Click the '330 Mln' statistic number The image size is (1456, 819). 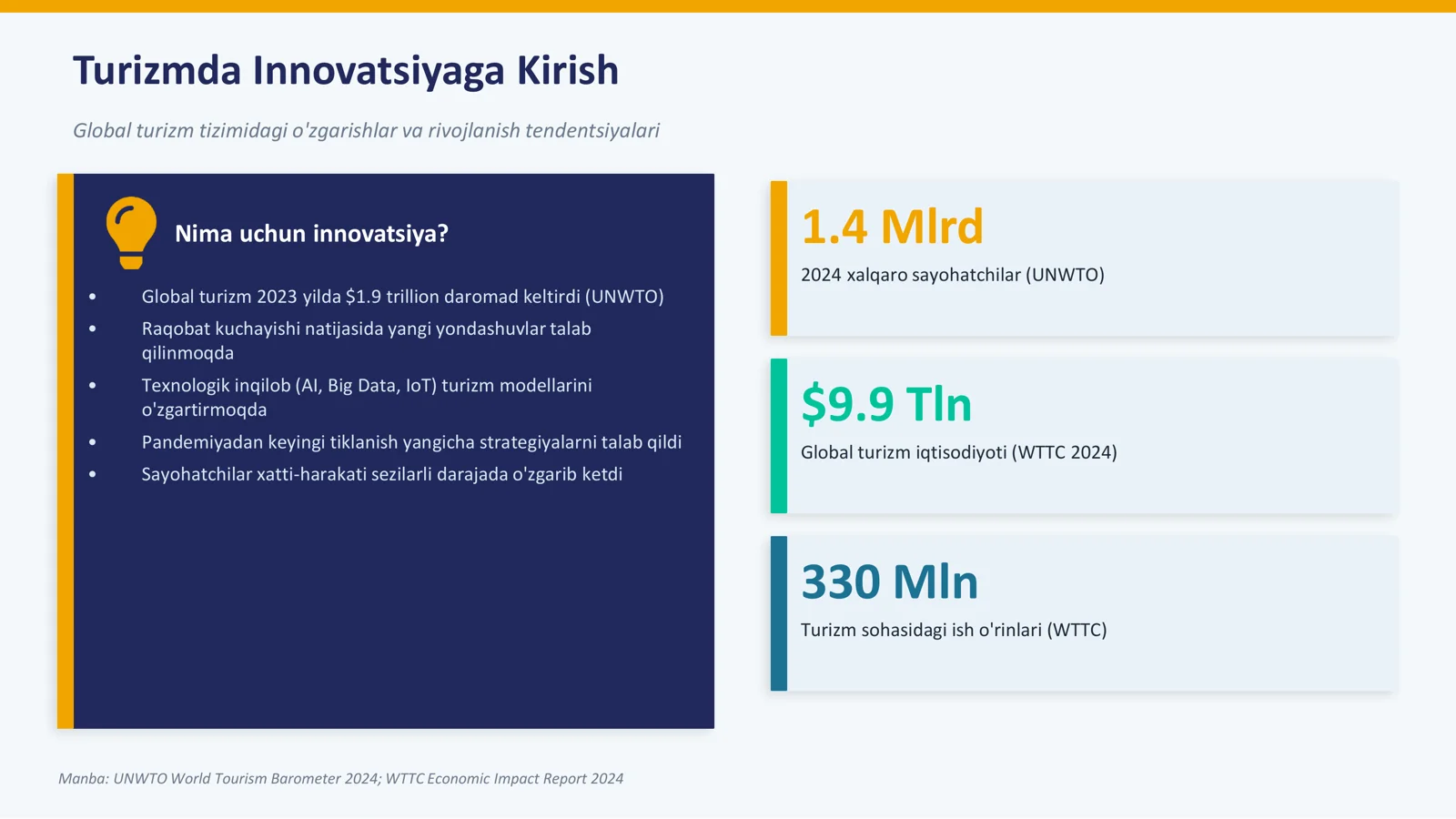(x=889, y=581)
